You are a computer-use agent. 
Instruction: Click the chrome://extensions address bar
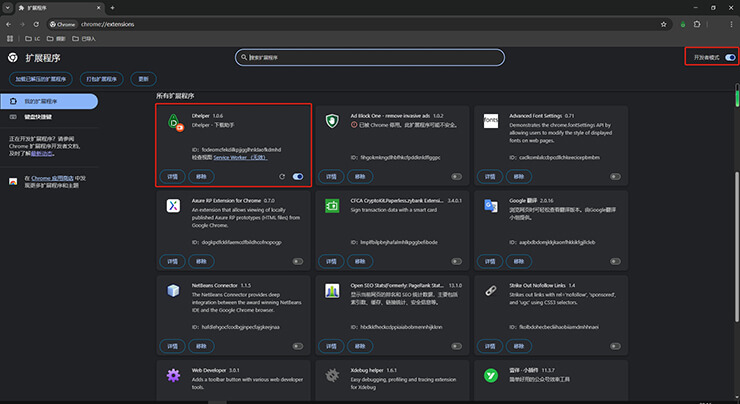click(359, 24)
